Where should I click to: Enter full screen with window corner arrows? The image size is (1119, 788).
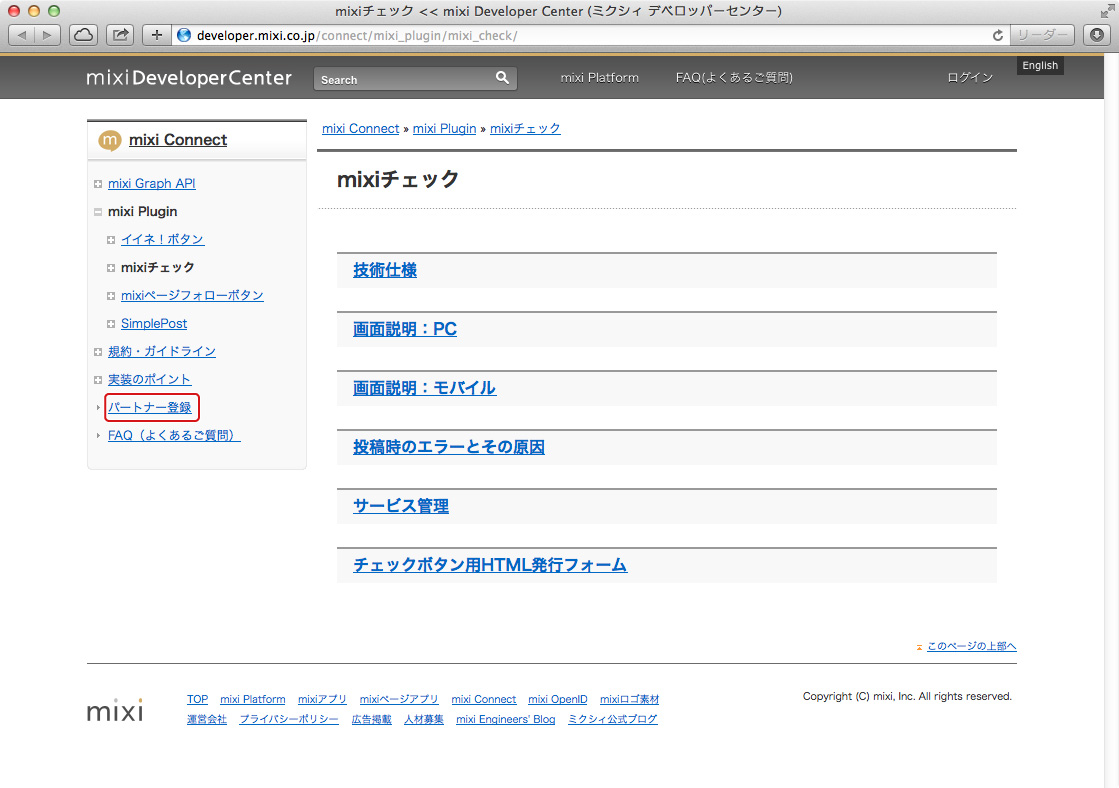(1107, 11)
